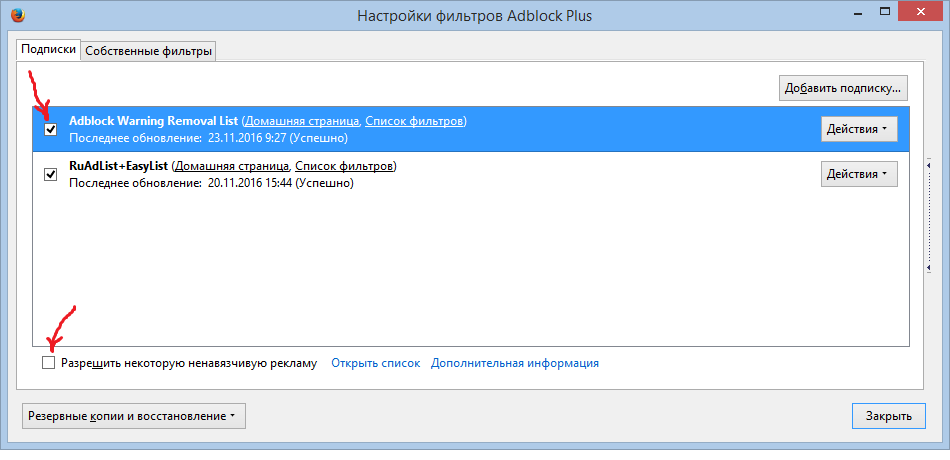Screen dimensions: 950x460
Task: Click the 'Дополнительная информация' link
Action: 515,364
